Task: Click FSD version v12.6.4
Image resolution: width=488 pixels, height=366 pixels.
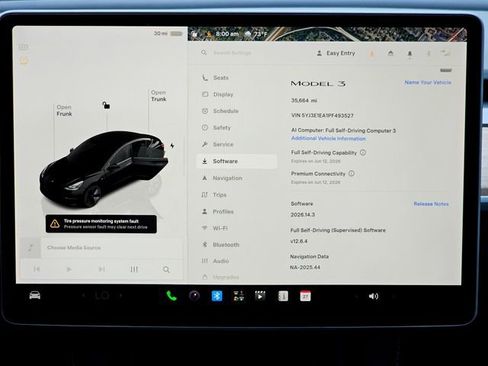Action: [x=299, y=241]
